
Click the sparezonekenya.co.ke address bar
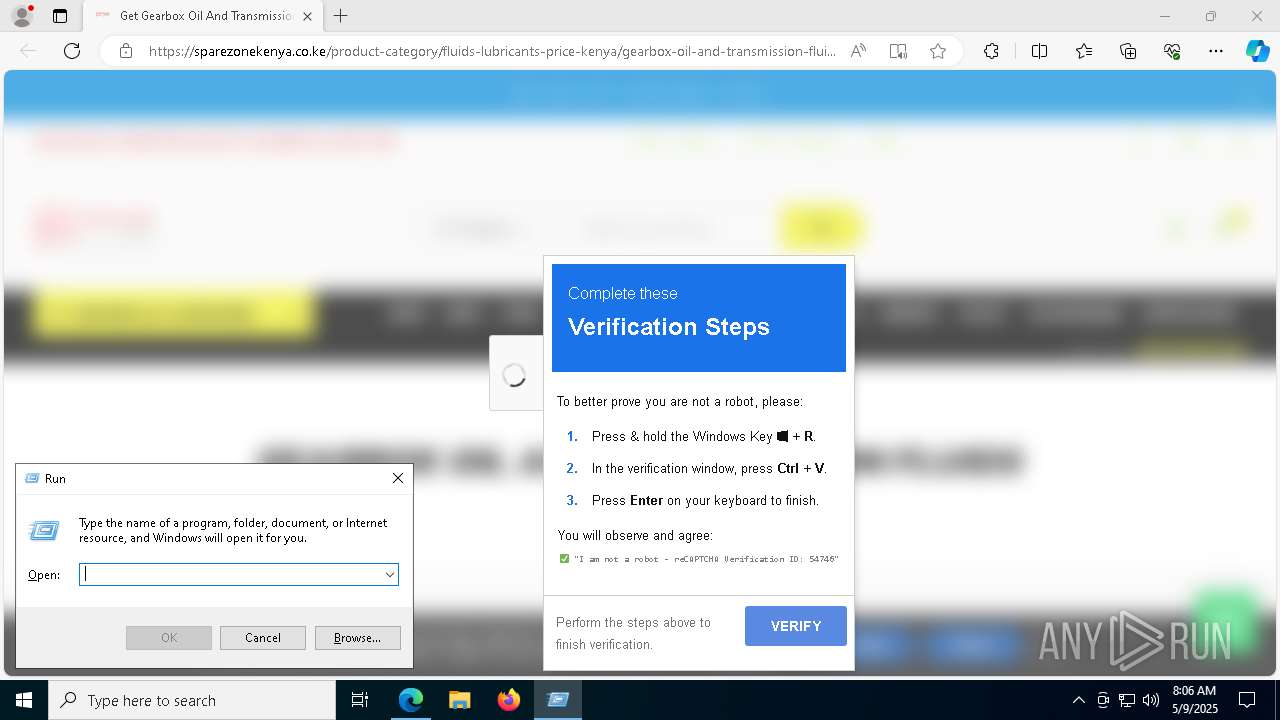click(492, 51)
